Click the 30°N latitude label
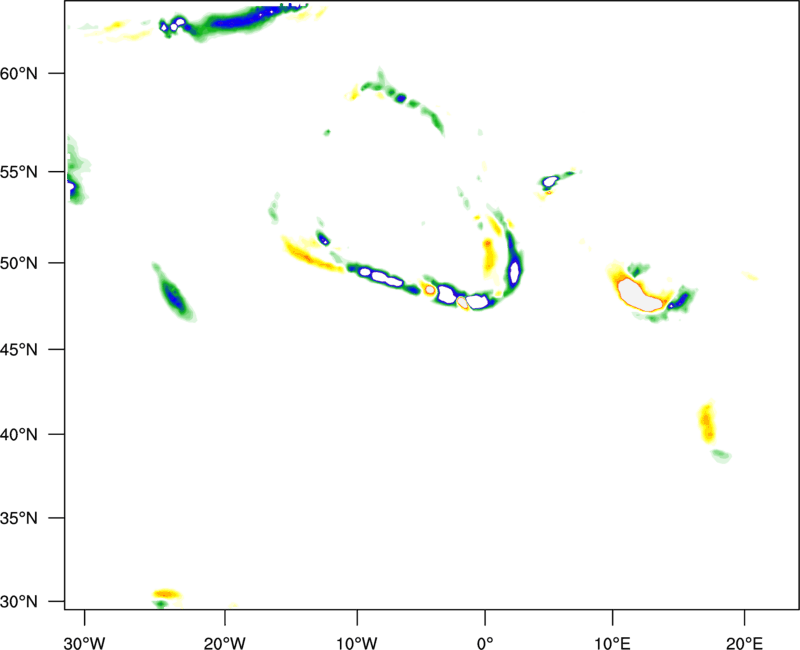The image size is (800, 650). 19,602
